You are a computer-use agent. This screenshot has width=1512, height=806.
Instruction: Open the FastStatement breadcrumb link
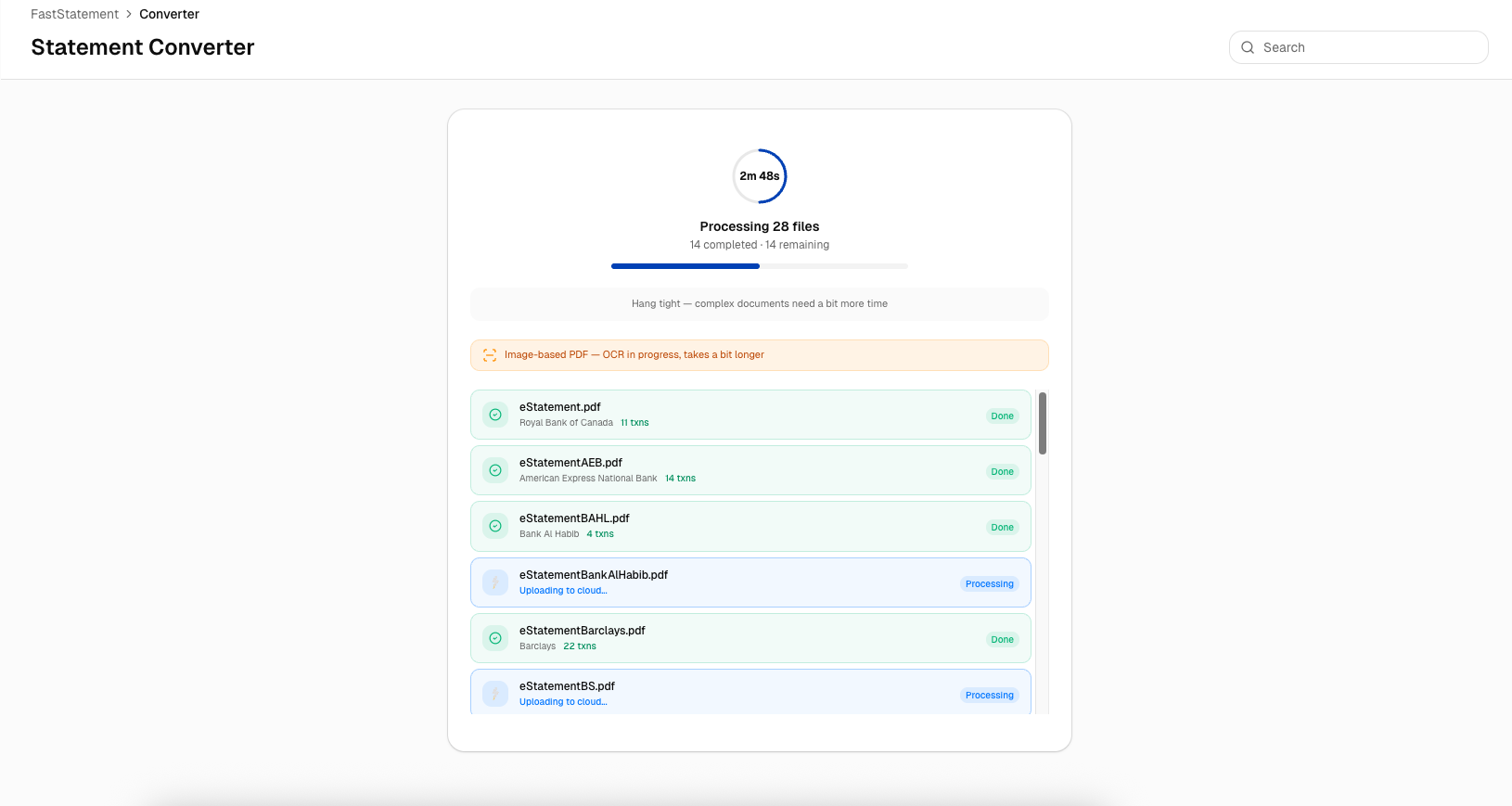pyautogui.click(x=74, y=14)
